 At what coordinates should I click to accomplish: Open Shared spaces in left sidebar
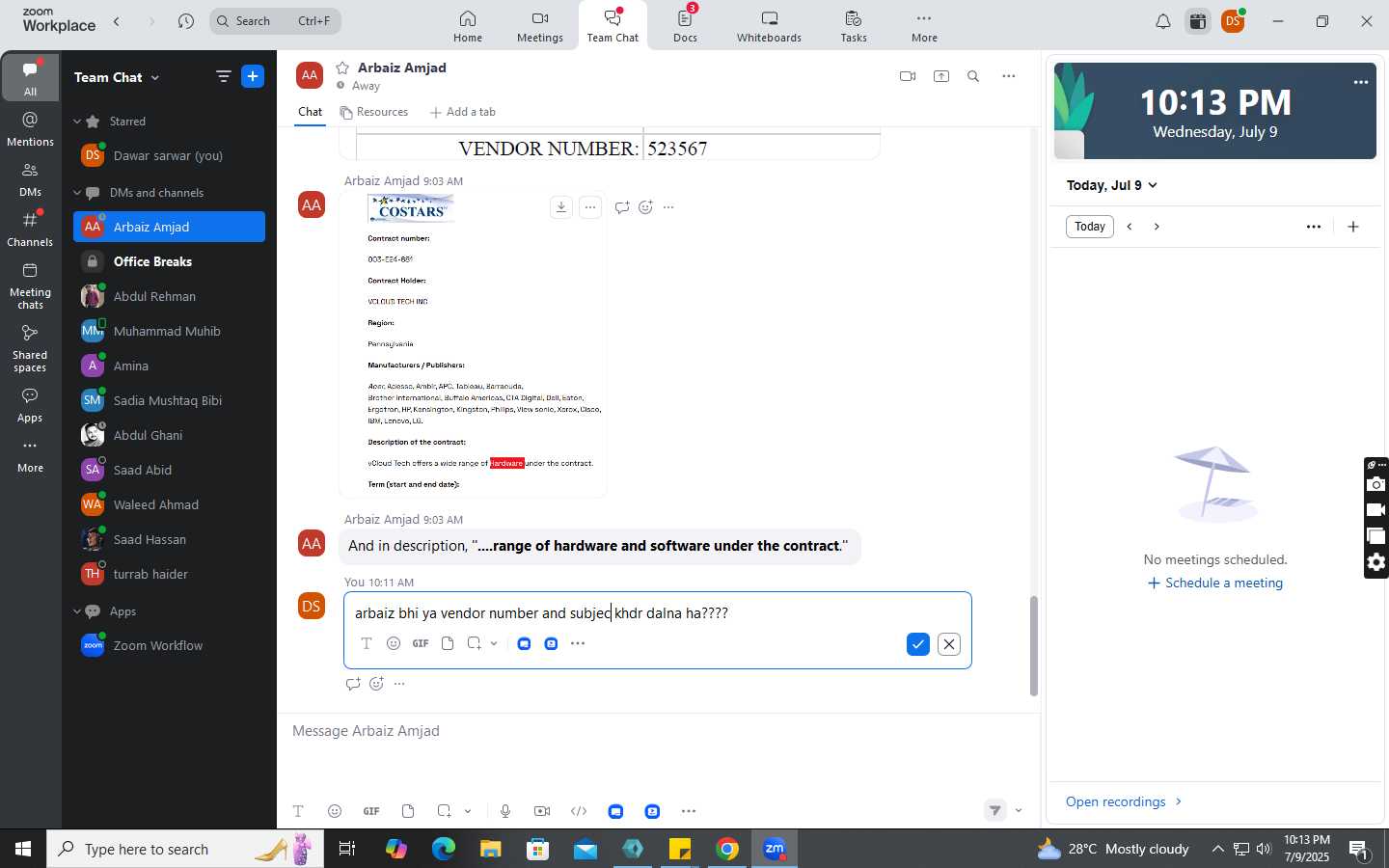(x=30, y=347)
